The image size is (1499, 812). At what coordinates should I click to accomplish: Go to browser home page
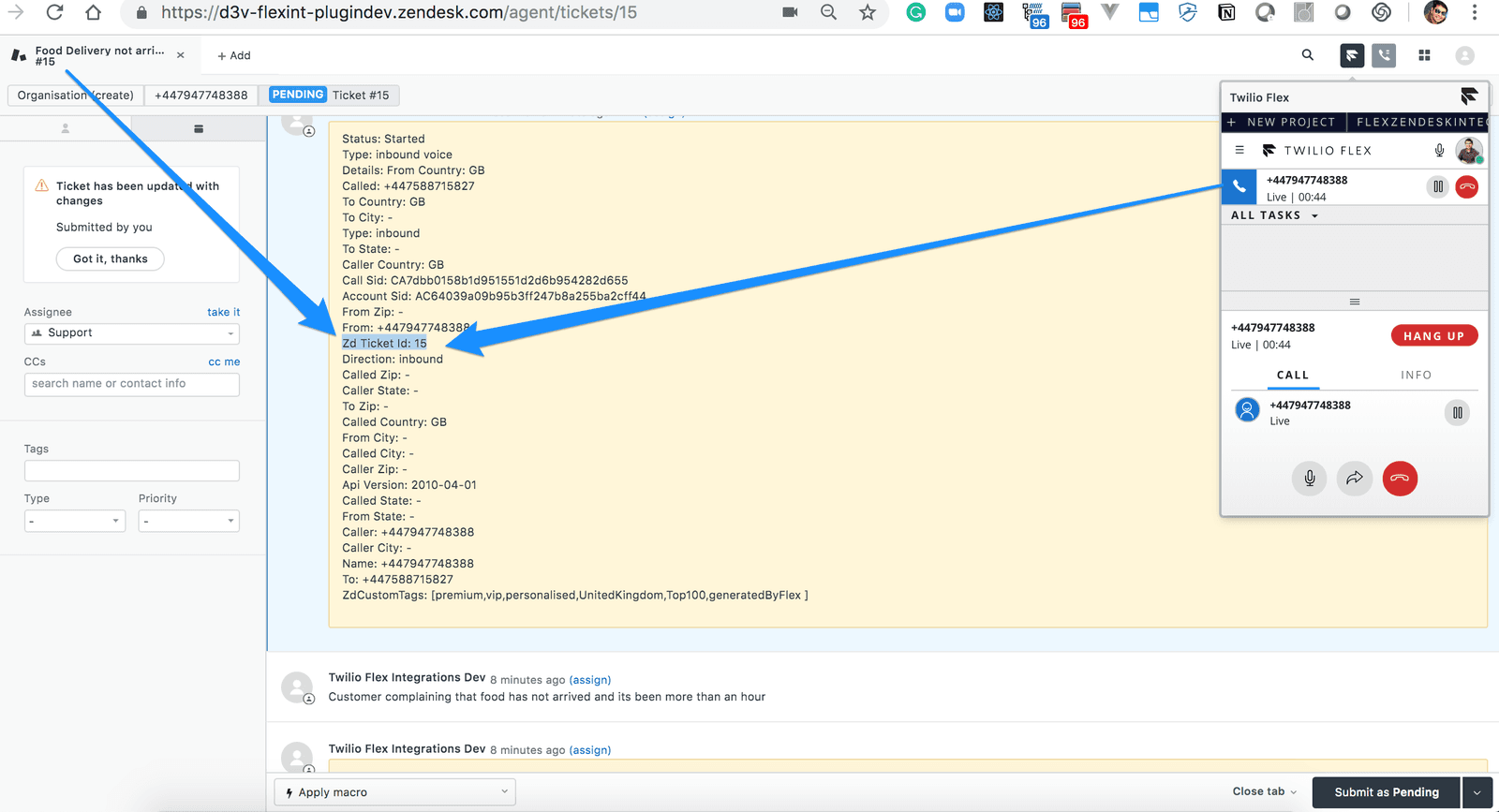(93, 12)
